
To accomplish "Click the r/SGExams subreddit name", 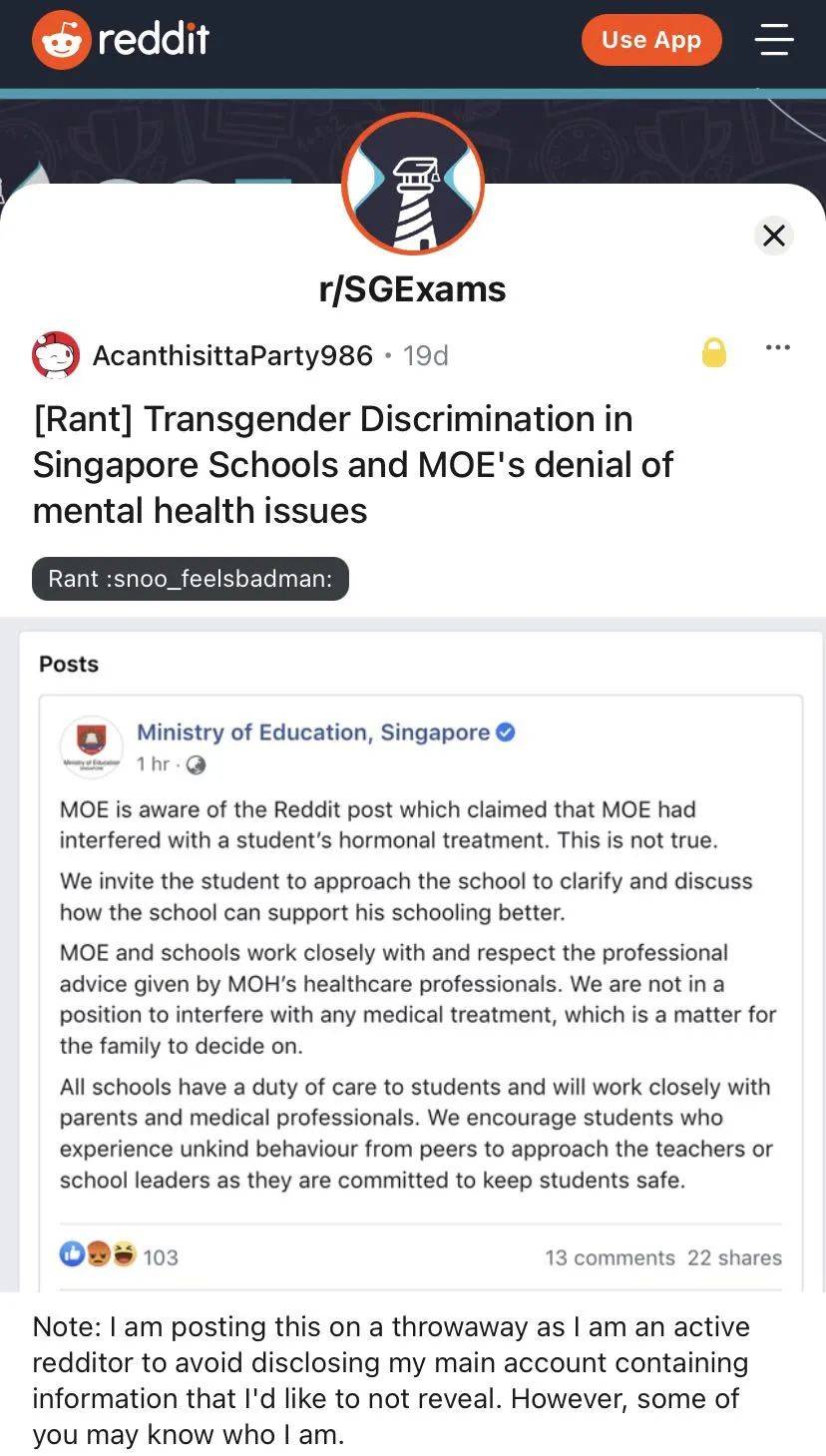I will (x=413, y=288).
